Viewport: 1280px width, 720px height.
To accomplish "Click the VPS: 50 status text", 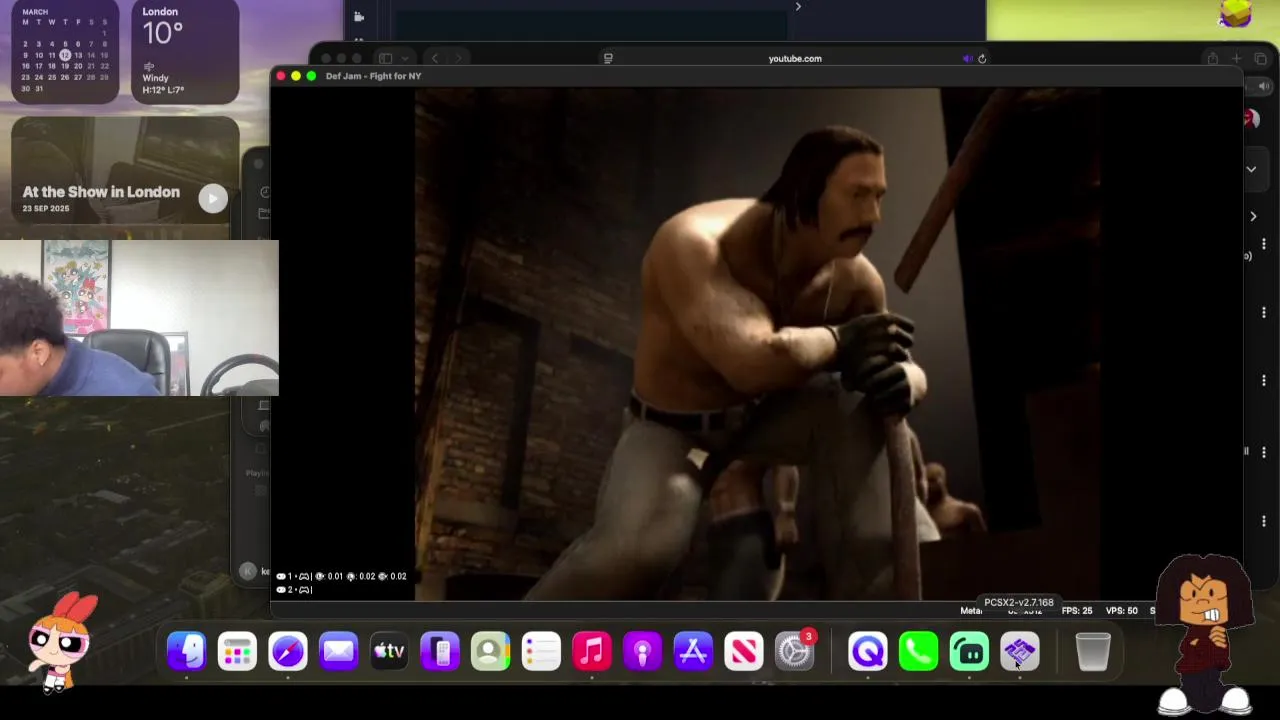I will point(1121,611).
